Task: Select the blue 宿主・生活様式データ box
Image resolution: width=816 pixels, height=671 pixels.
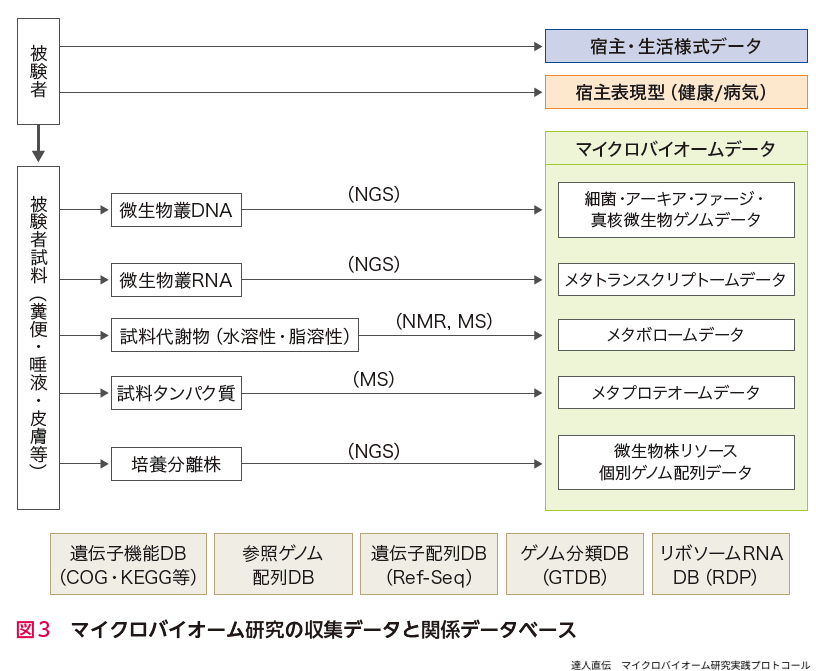Action: click(x=676, y=46)
